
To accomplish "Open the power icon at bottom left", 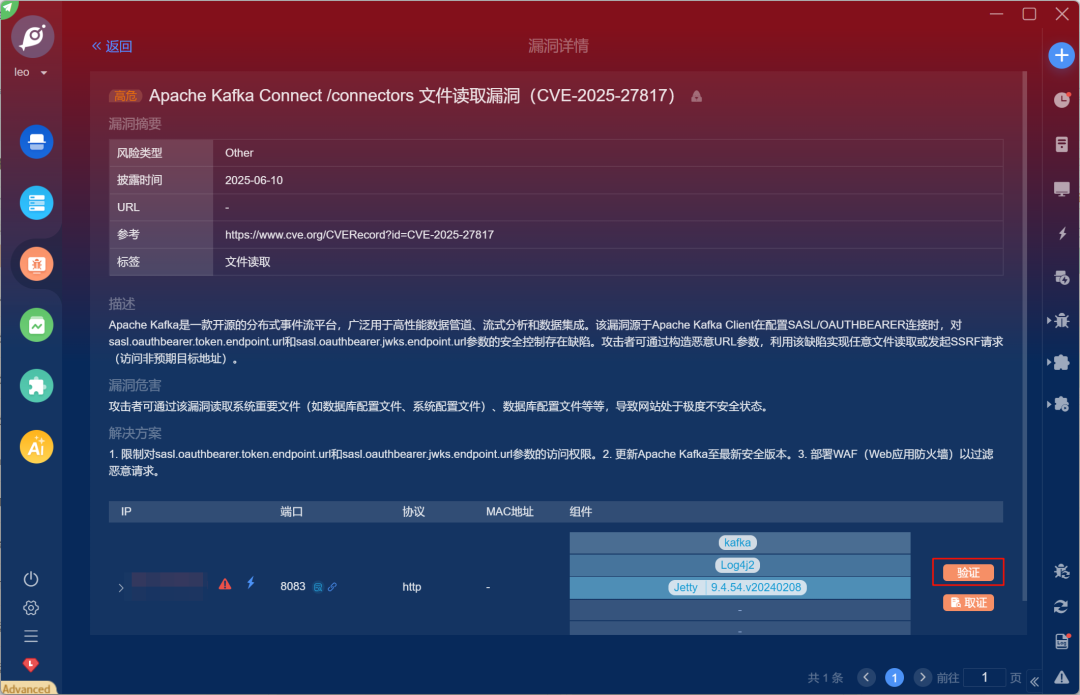I will [x=30, y=579].
